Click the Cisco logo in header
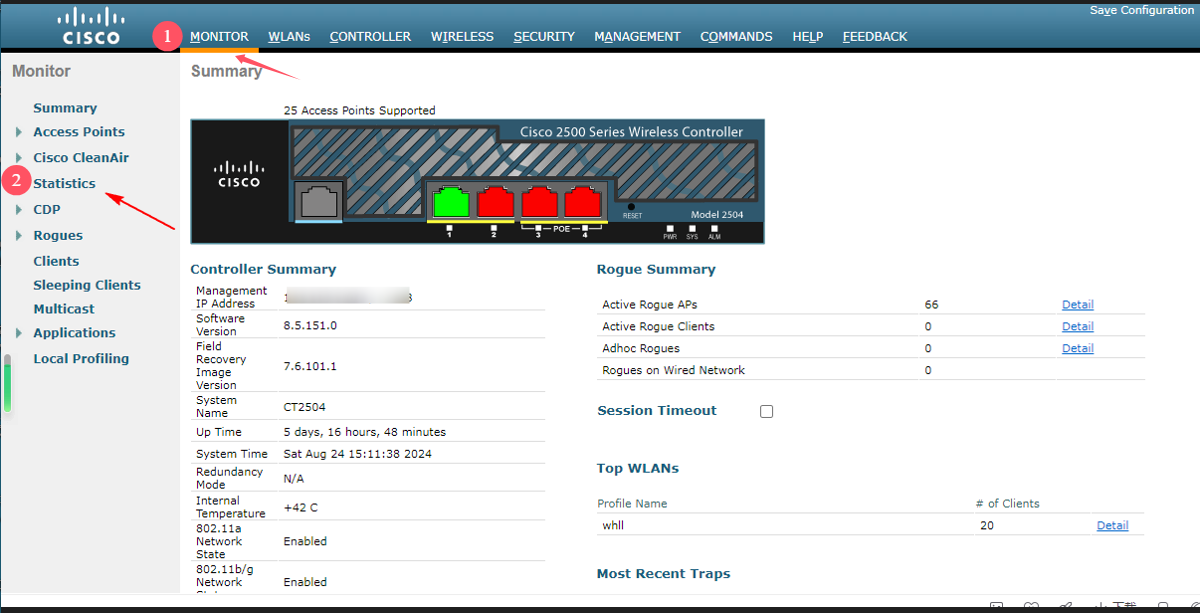 click(91, 26)
